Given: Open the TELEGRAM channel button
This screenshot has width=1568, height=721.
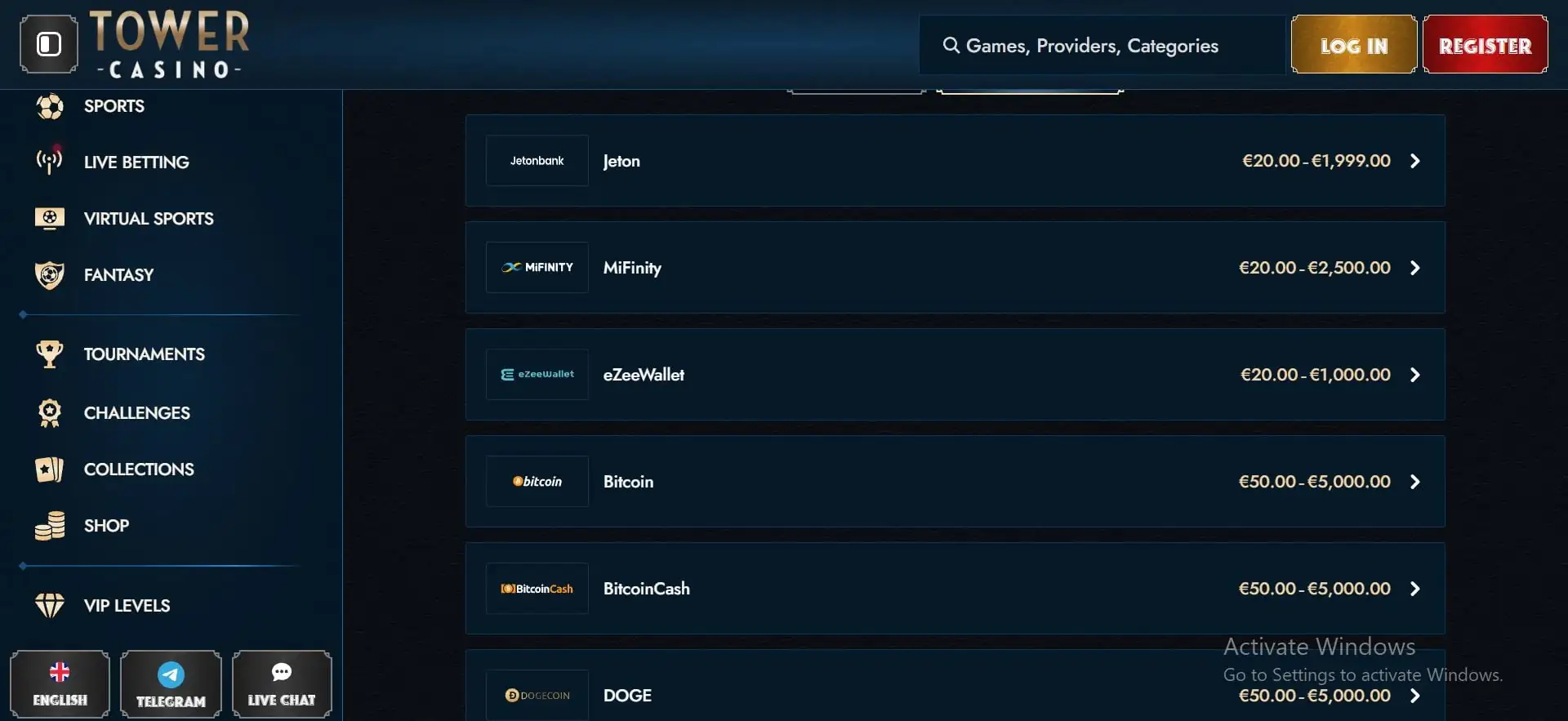Looking at the screenshot, I should click(x=171, y=684).
